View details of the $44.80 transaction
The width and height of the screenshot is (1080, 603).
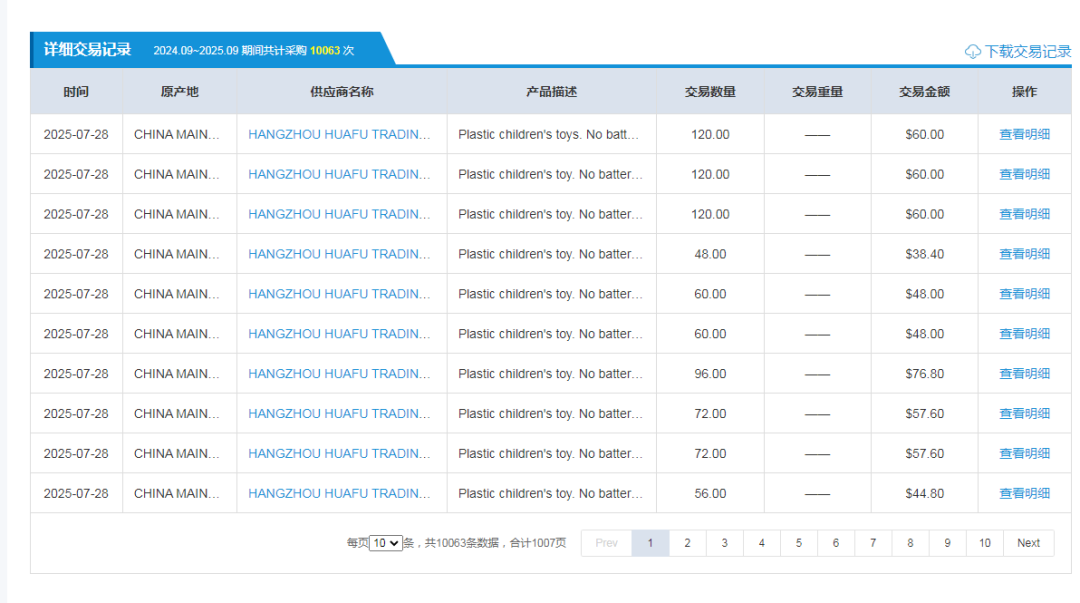(1024, 493)
